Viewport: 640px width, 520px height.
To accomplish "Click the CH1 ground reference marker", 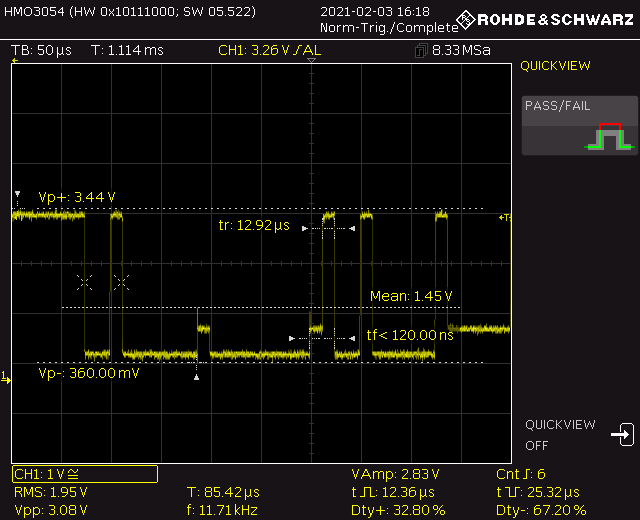I will tap(6, 378).
